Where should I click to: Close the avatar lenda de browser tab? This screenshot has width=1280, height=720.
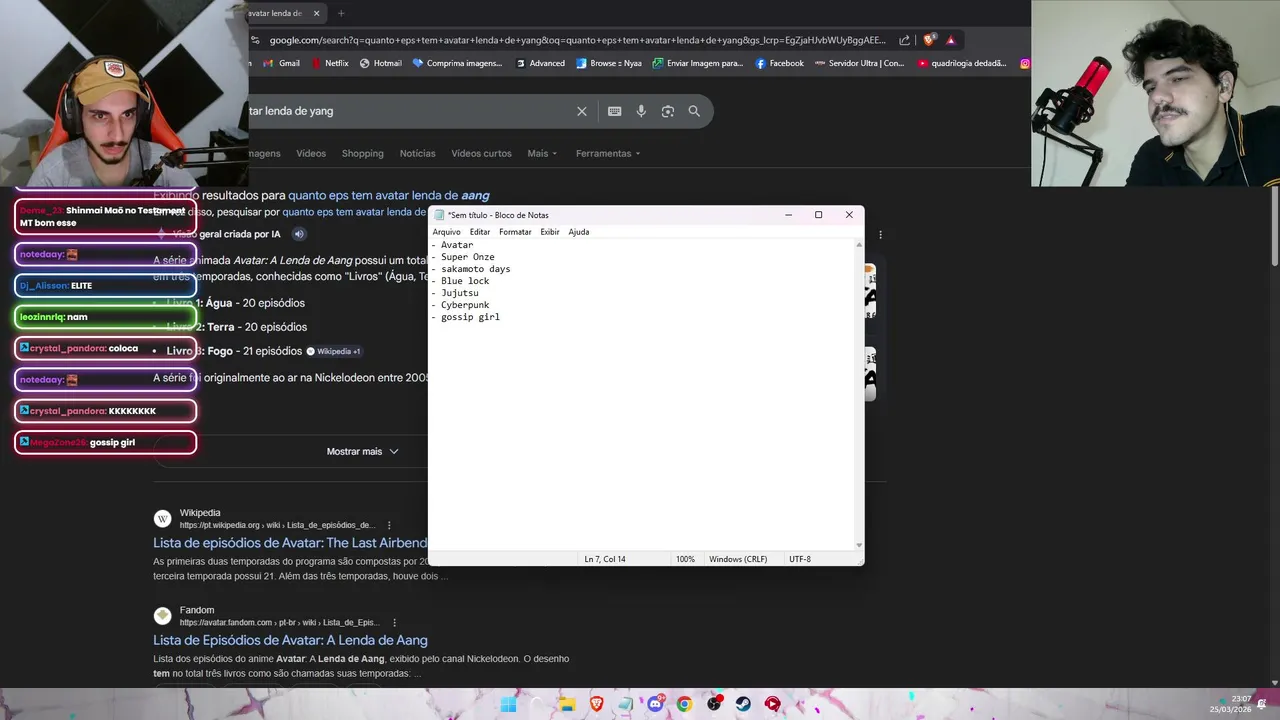click(x=316, y=13)
